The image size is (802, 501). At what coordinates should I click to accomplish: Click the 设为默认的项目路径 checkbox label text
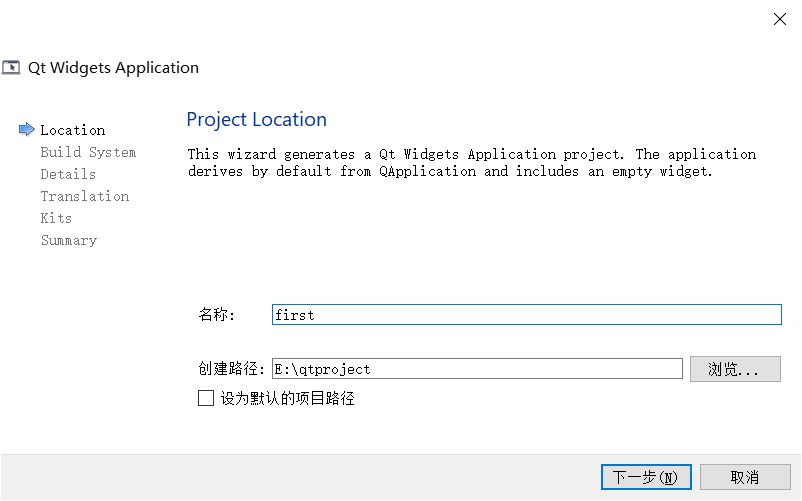(288, 399)
